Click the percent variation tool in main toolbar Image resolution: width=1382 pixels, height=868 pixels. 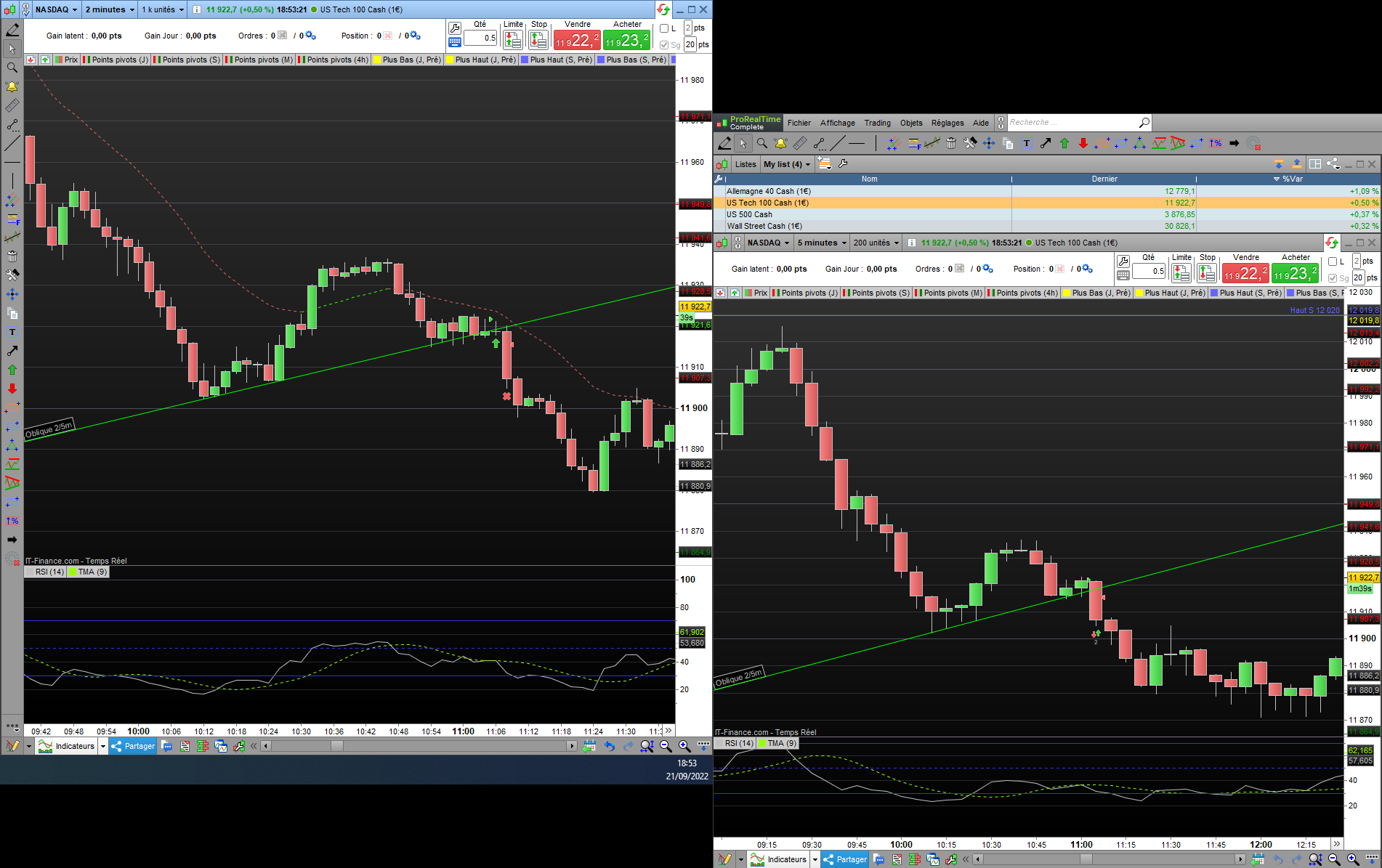click(1215, 143)
